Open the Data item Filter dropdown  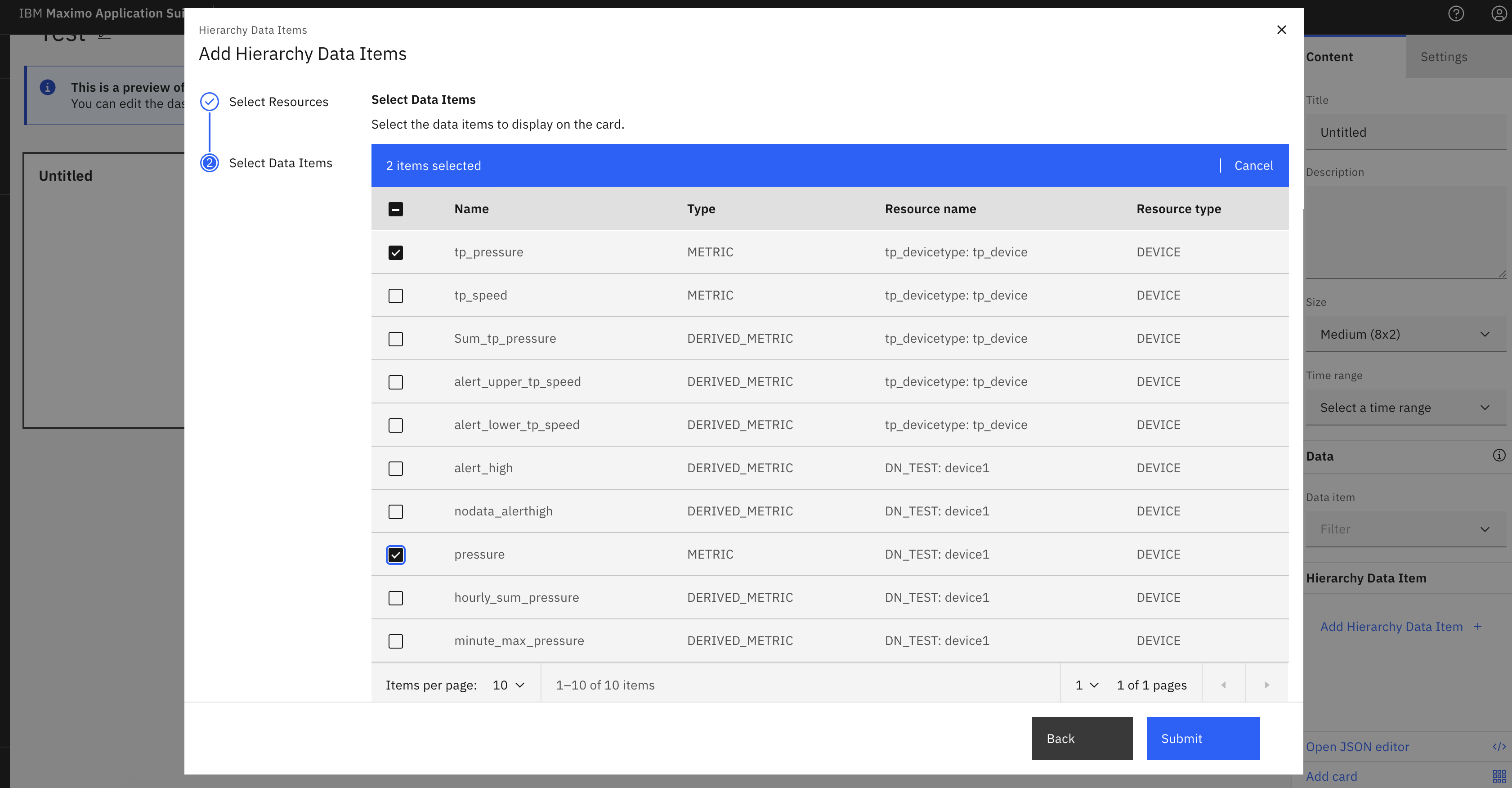pos(1405,529)
